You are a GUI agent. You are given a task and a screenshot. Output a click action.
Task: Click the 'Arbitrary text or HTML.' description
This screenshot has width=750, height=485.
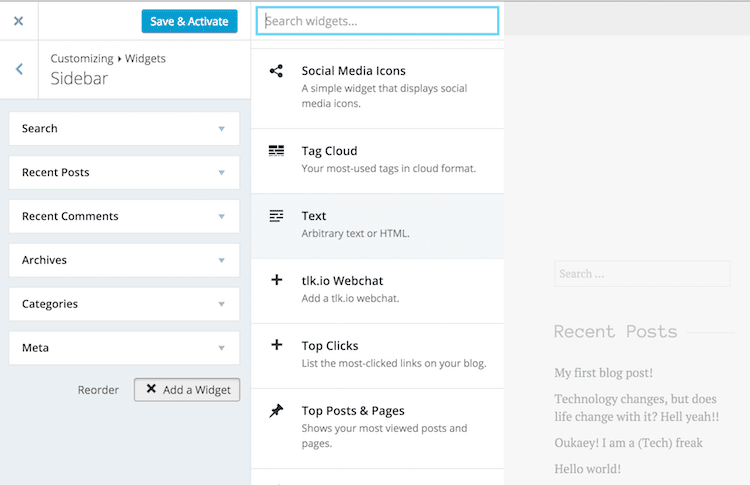(x=355, y=233)
